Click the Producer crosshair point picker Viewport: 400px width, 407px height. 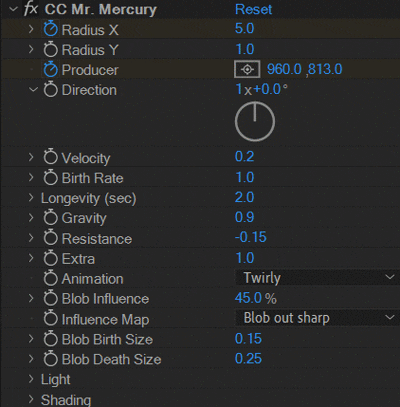point(247,69)
